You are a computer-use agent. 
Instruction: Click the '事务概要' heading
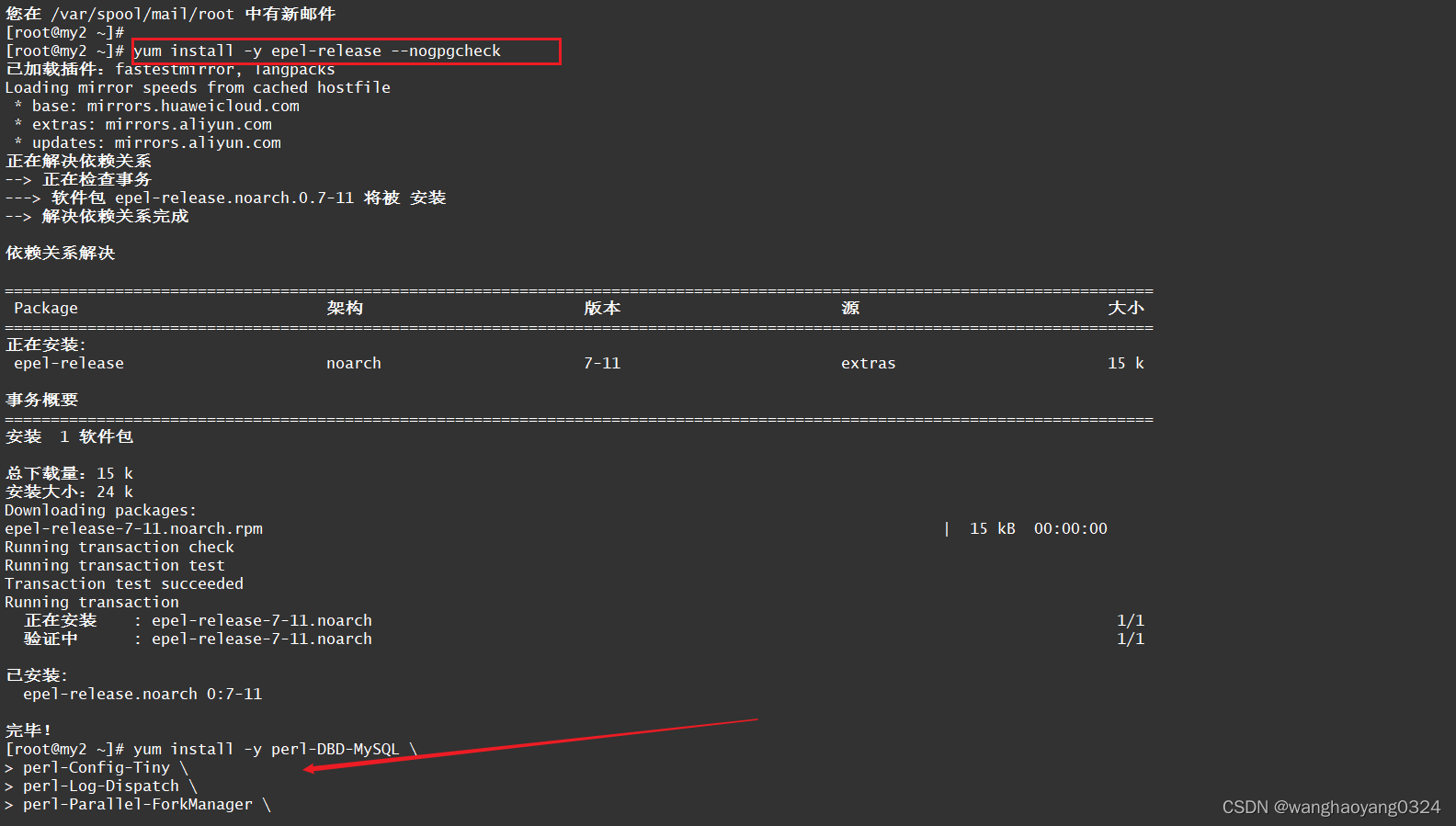pos(42,401)
